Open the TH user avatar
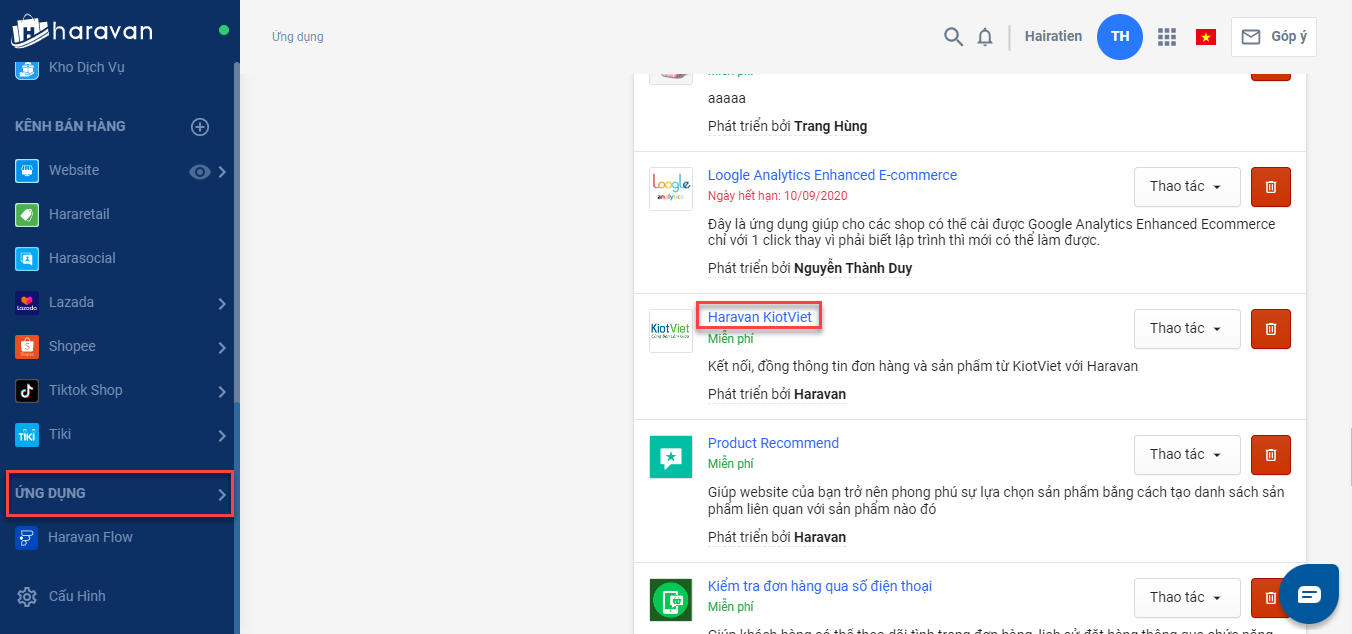This screenshot has height=634, width=1352. pos(1120,37)
